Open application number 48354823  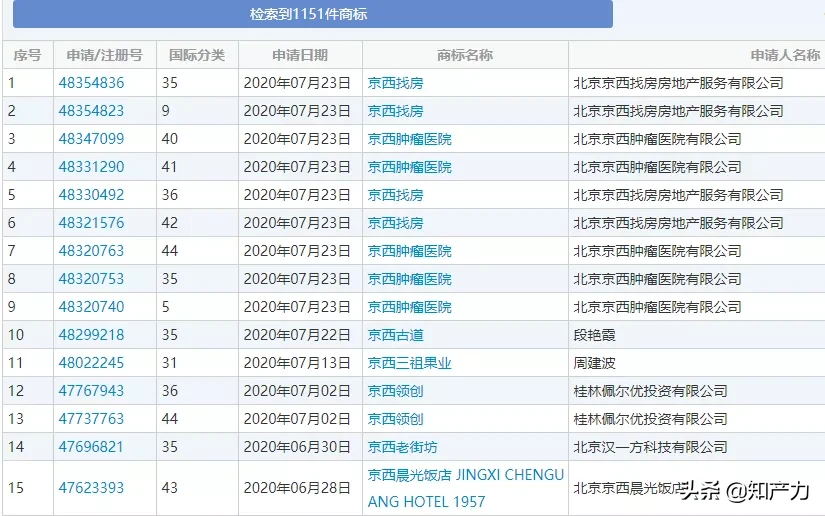tap(91, 110)
